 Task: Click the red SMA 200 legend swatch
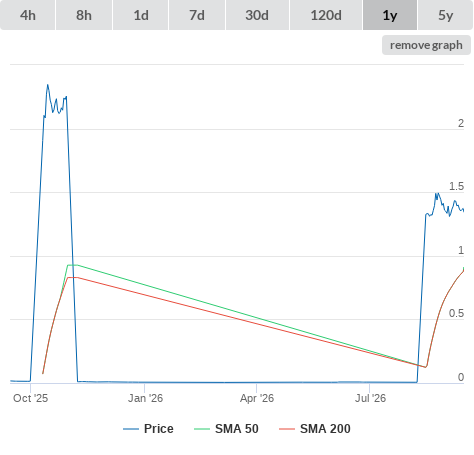[x=287, y=429]
